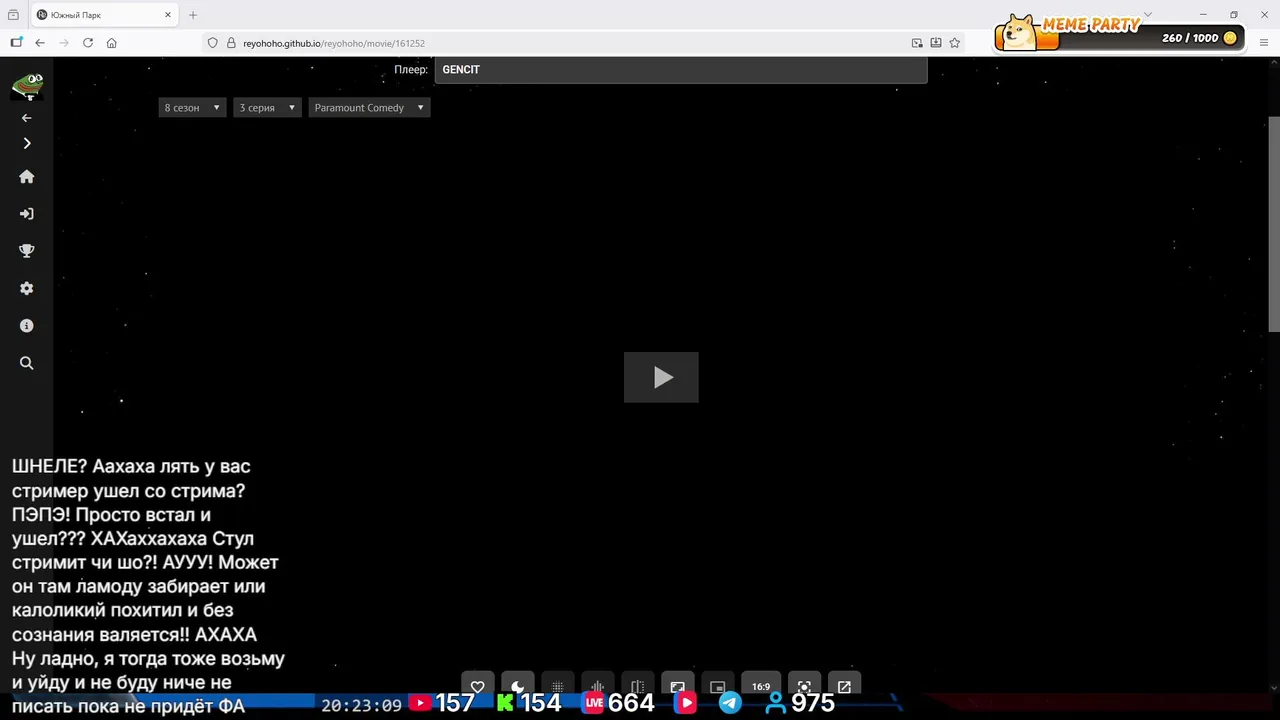This screenshot has height=720, width=1280.
Task: Open the browser hamburger menu
Action: 1264,43
